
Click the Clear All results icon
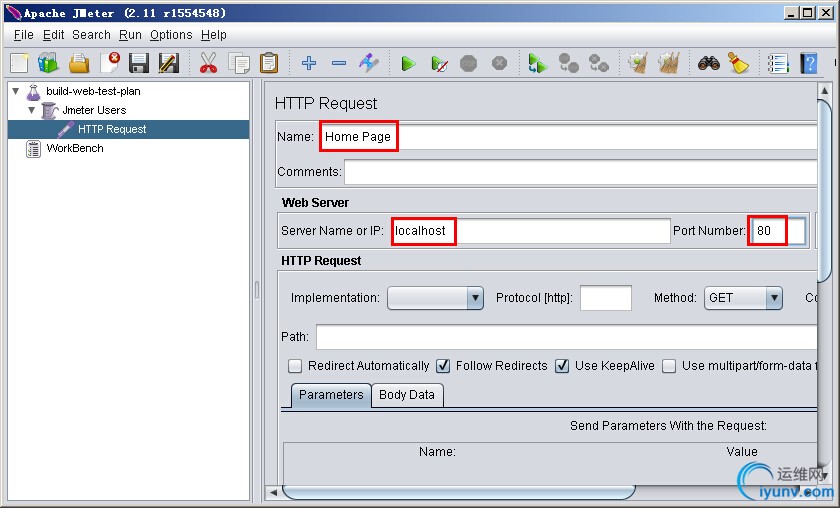669,63
